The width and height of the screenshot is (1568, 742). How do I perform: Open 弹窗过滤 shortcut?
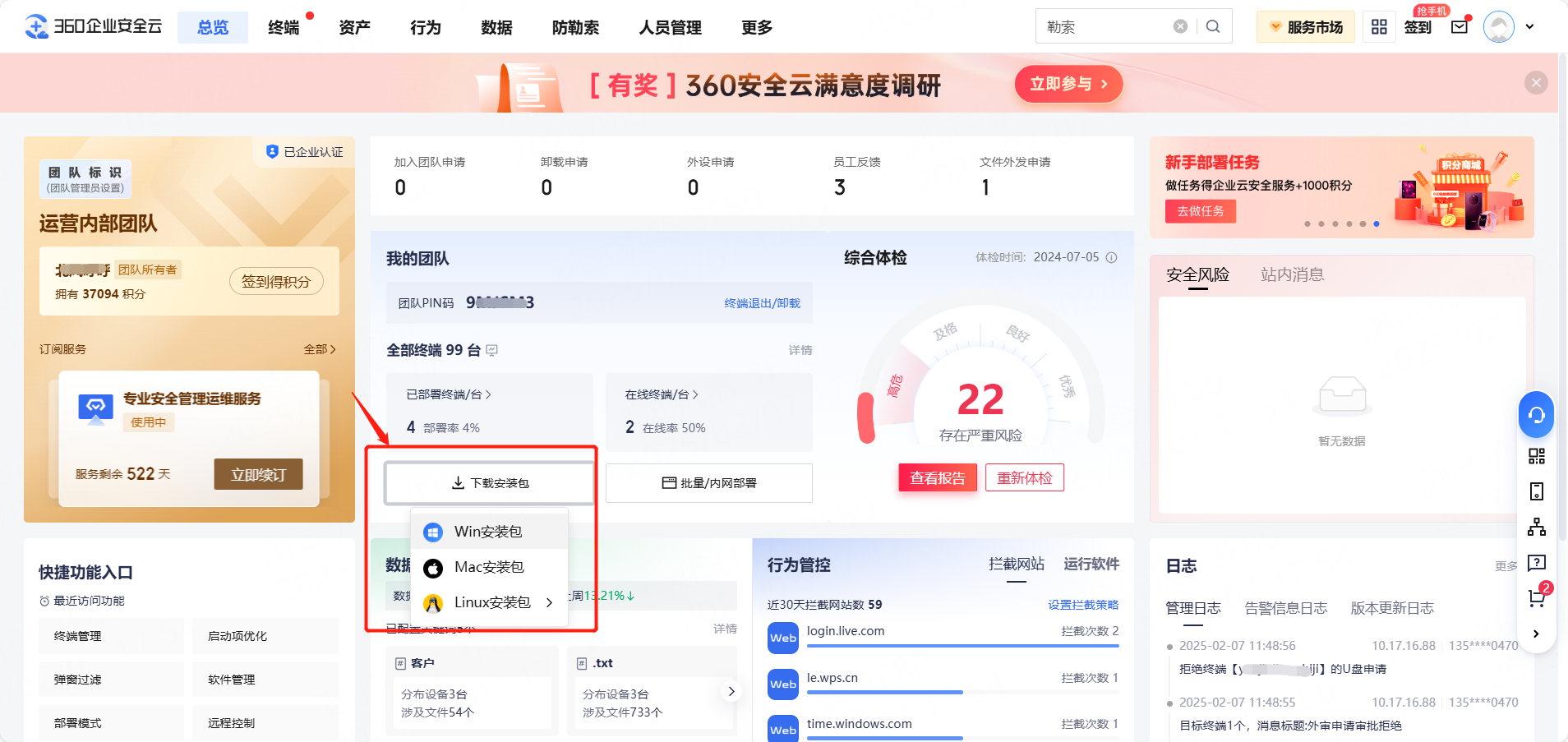111,680
